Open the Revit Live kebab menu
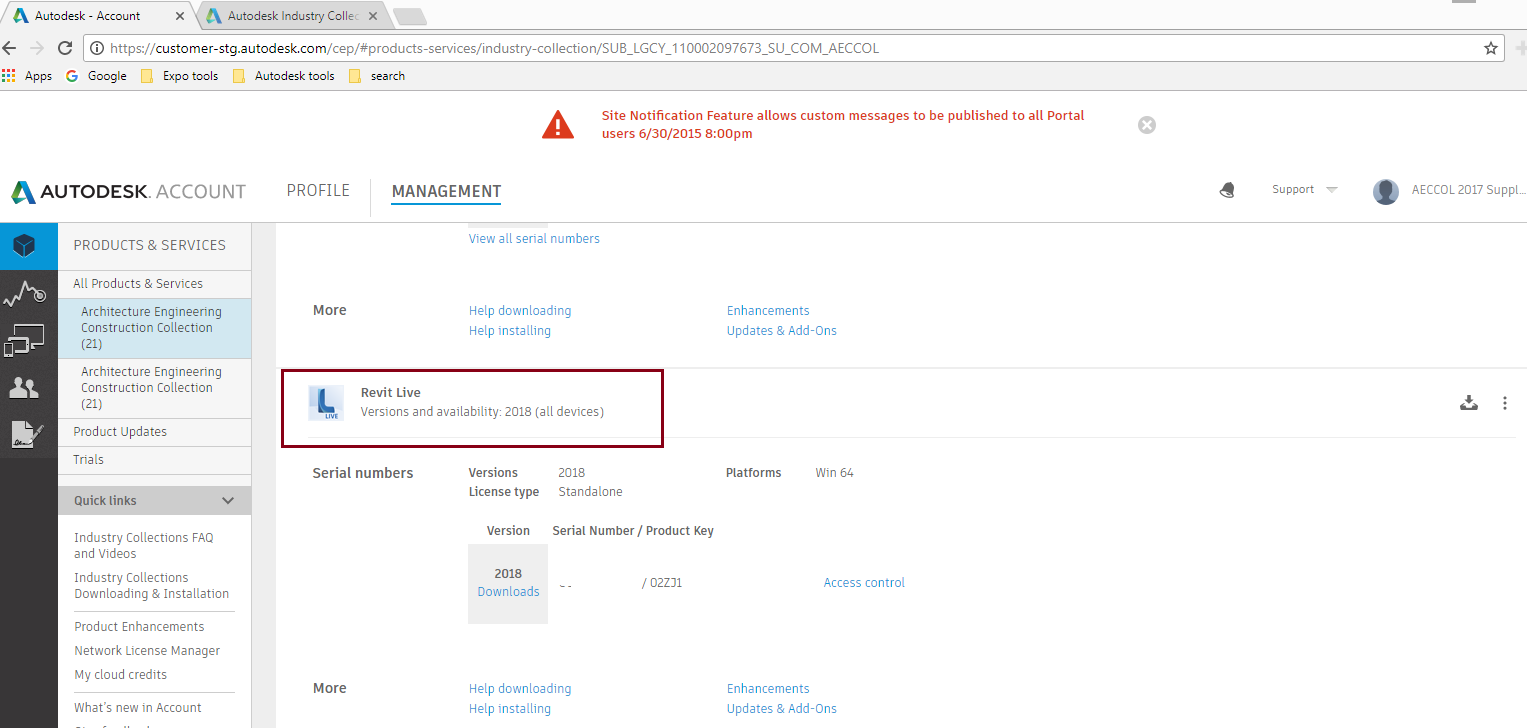The height and width of the screenshot is (728, 1527). [1505, 402]
